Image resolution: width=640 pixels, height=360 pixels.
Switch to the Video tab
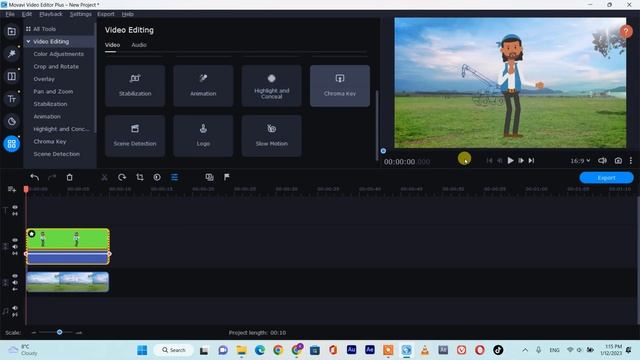tap(112, 45)
